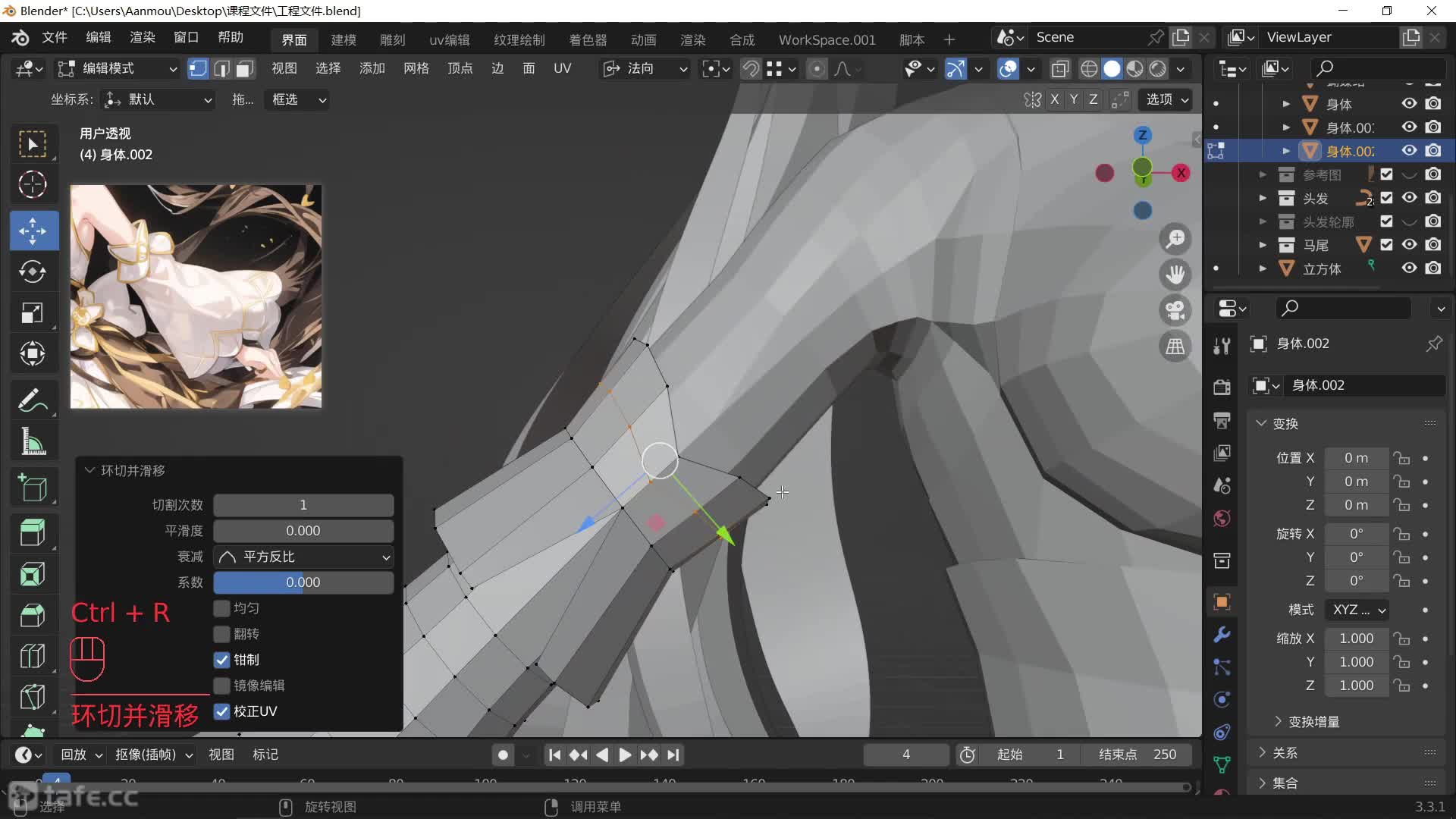Open the 网格 menu
This screenshot has width=1456, height=819.
coord(416,69)
